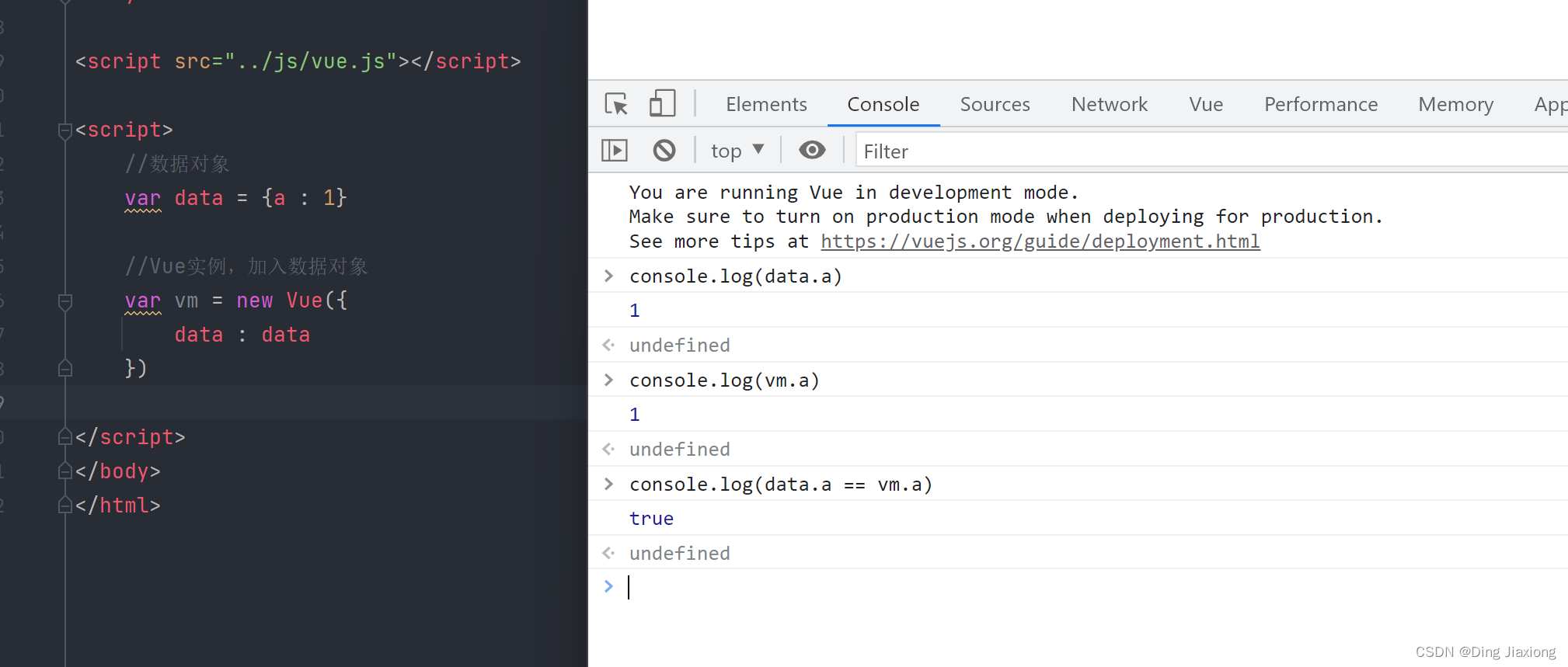Select the Console tab
The height and width of the screenshot is (667, 1568).
coord(883,104)
